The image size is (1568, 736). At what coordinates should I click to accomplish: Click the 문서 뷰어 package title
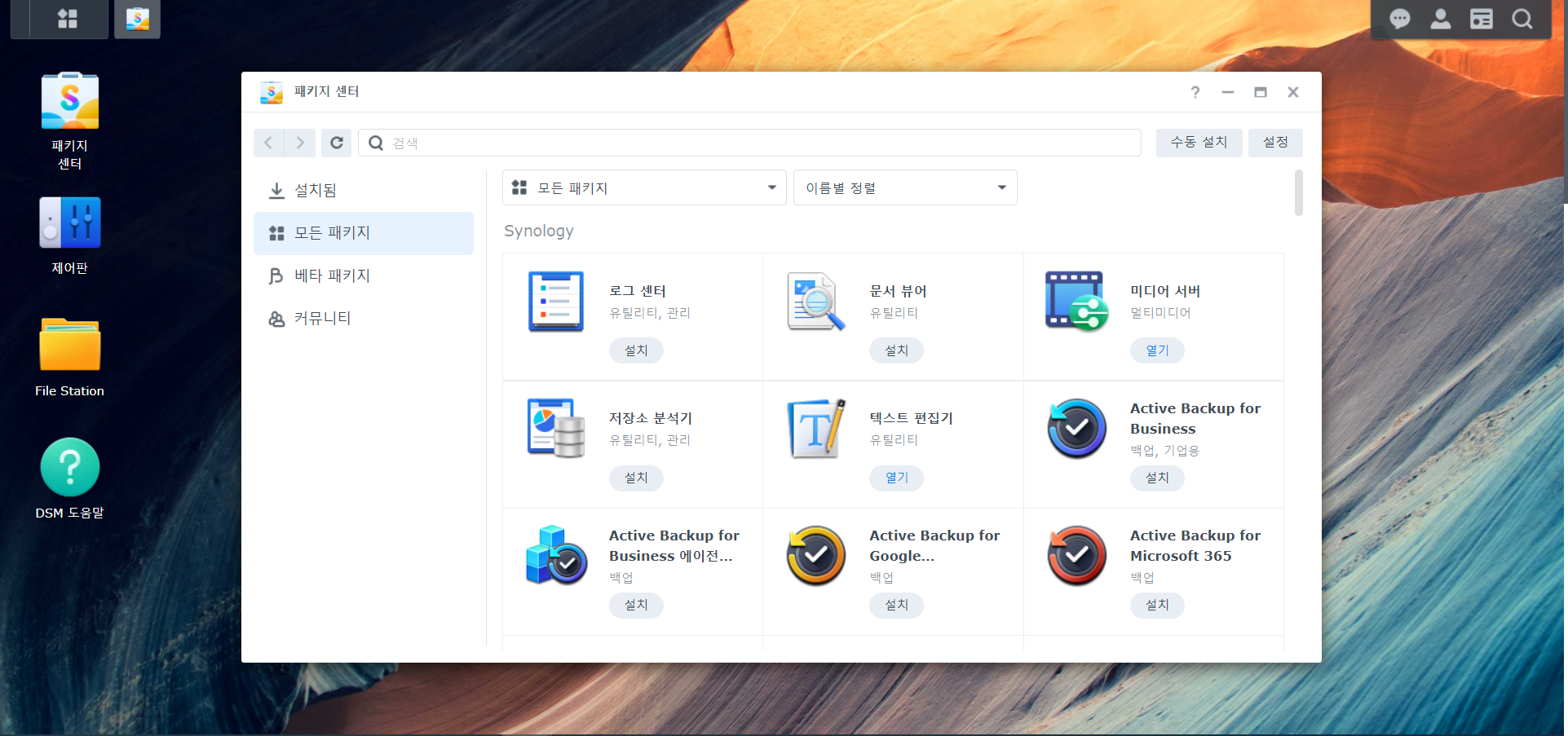click(898, 291)
